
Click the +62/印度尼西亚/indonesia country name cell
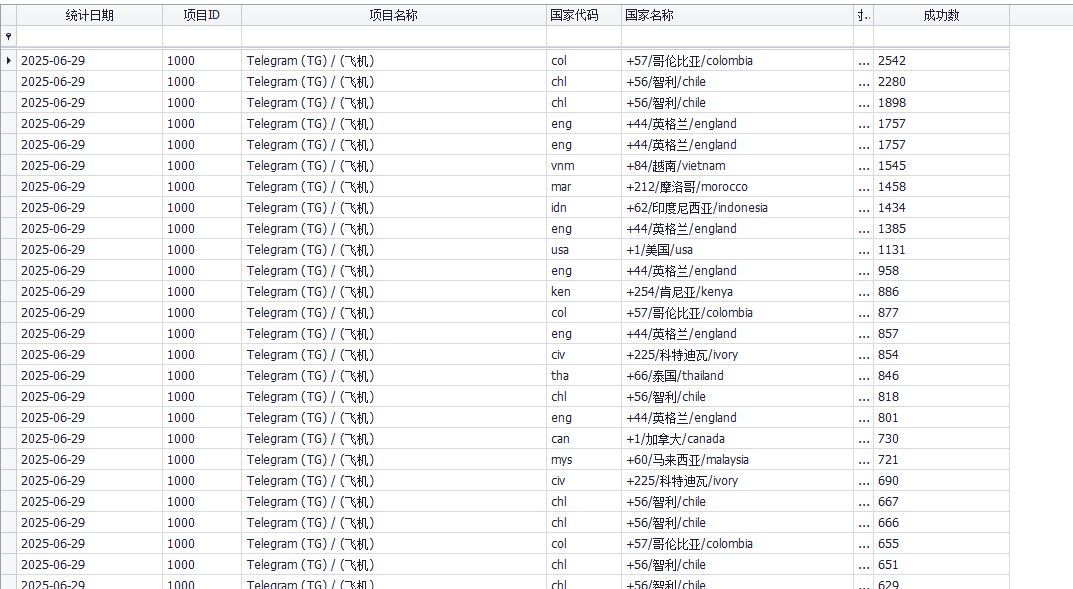738,207
